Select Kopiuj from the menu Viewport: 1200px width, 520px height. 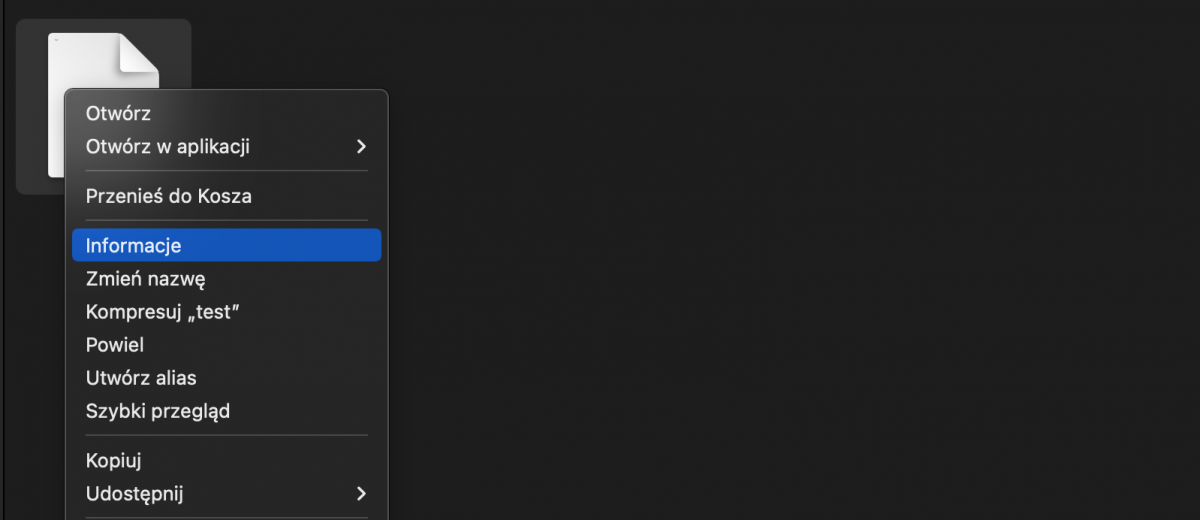point(114,461)
